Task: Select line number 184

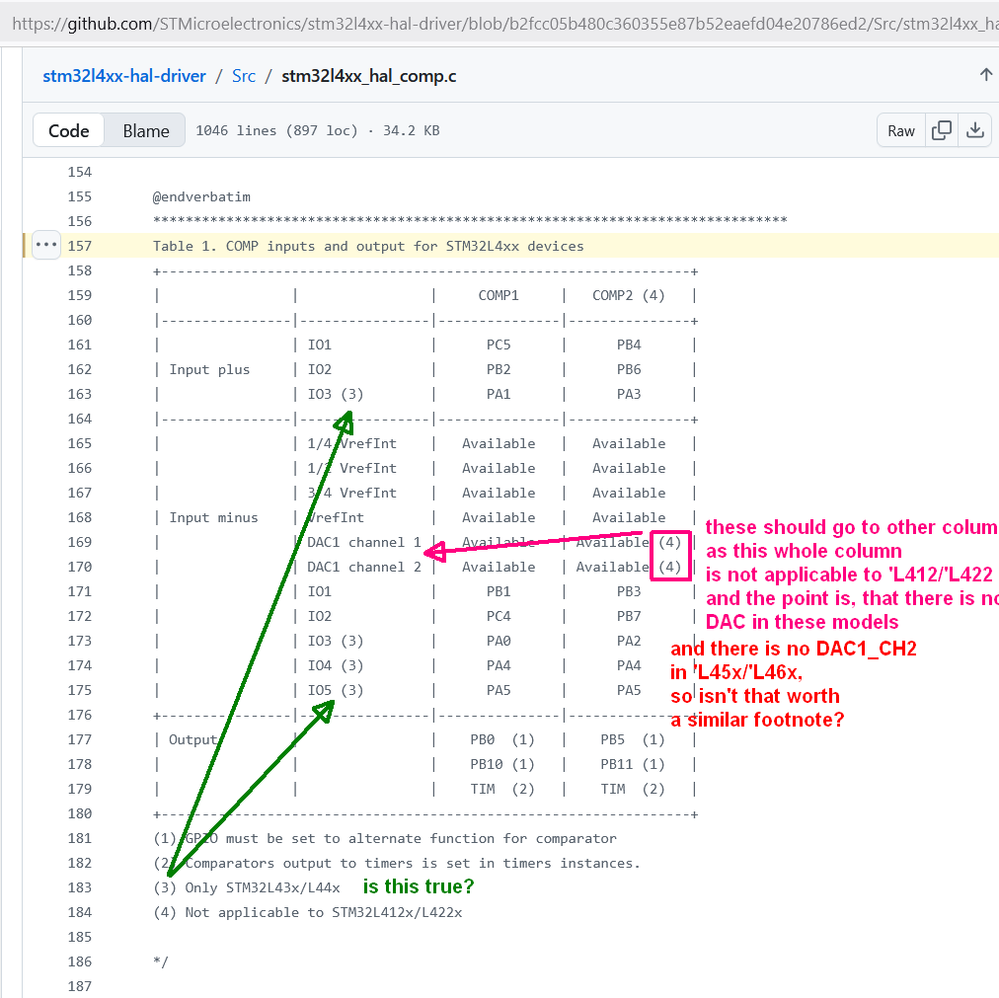Action: point(80,913)
